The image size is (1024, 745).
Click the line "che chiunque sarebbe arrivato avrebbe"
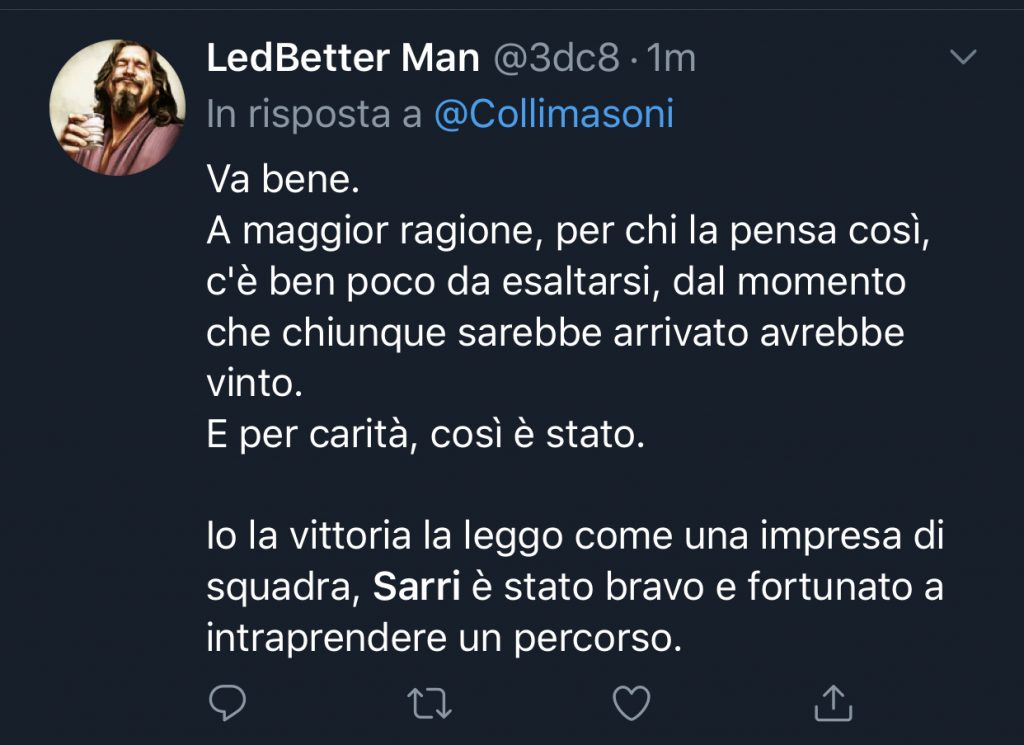pyautogui.click(x=555, y=333)
